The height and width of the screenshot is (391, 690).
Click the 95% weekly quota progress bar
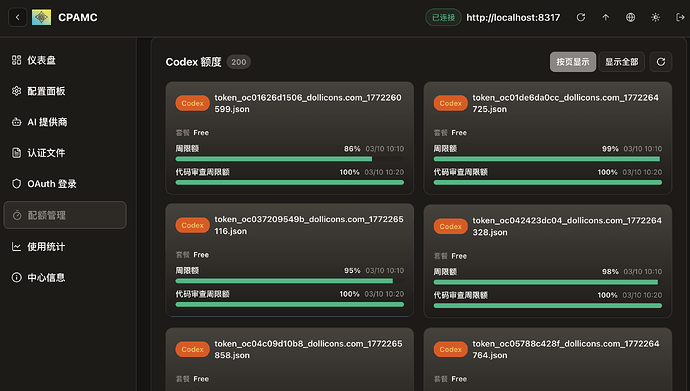click(290, 281)
